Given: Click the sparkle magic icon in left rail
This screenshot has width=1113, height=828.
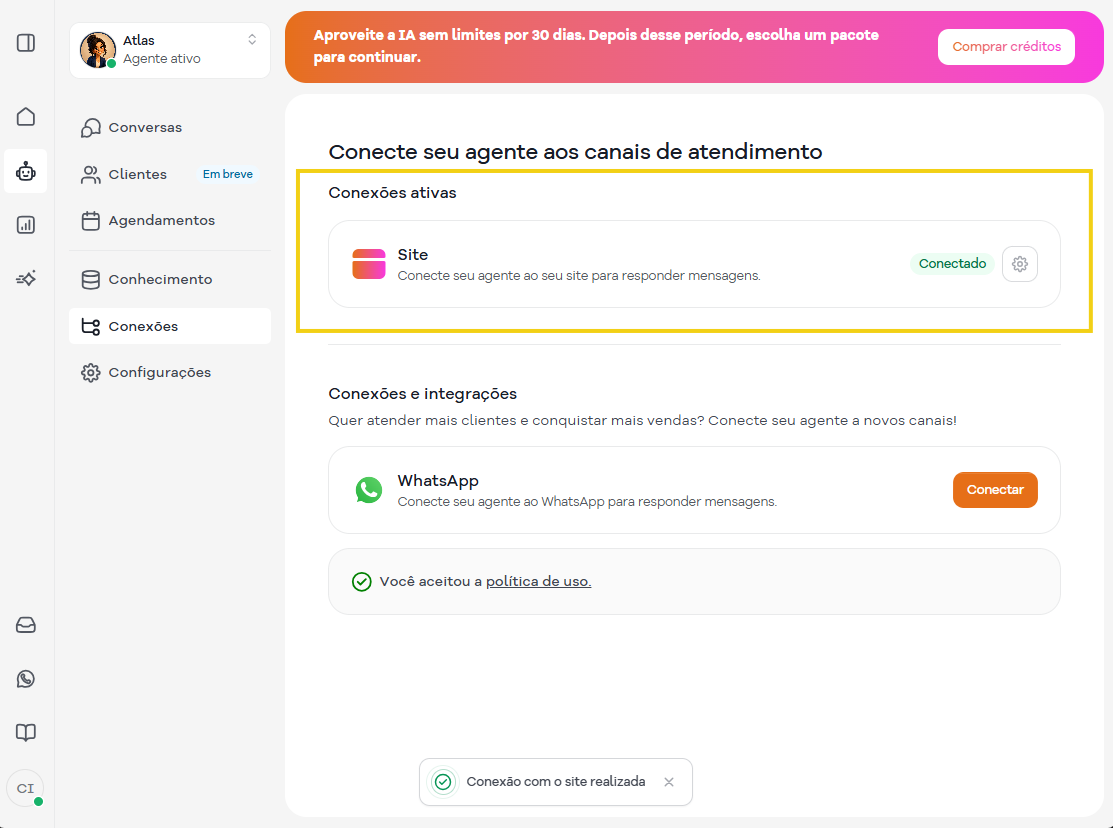Looking at the screenshot, I should [26, 278].
